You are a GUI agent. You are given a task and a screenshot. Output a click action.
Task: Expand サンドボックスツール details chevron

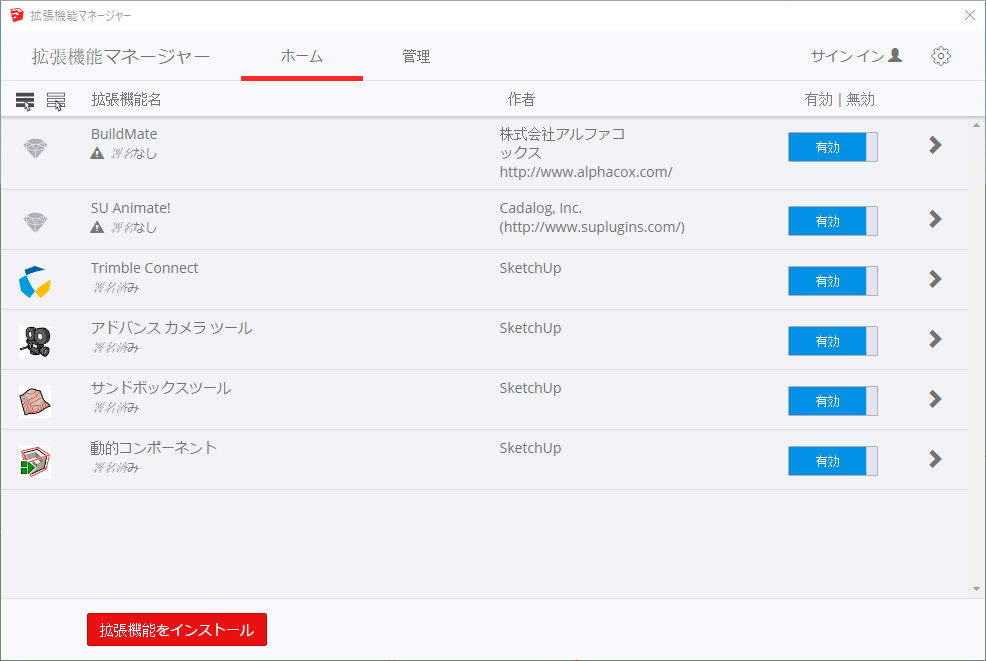[935, 399]
